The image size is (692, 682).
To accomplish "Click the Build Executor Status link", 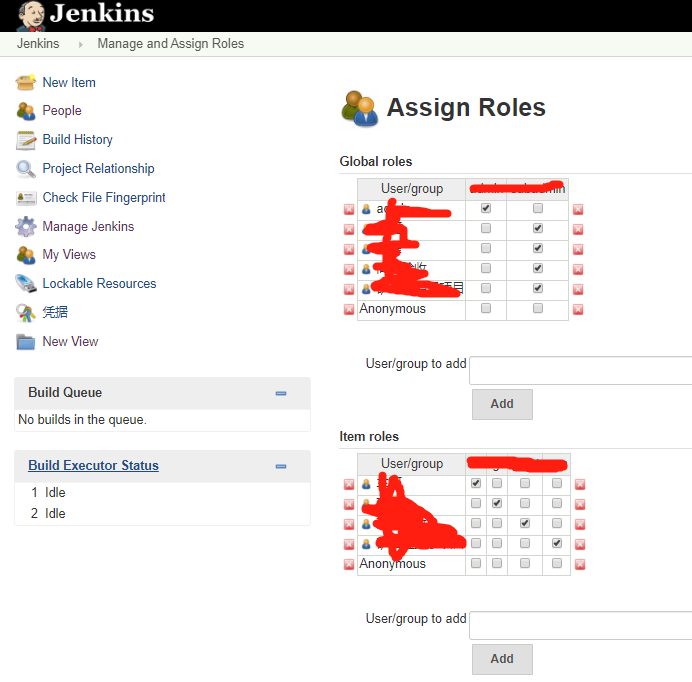I will pos(93,466).
